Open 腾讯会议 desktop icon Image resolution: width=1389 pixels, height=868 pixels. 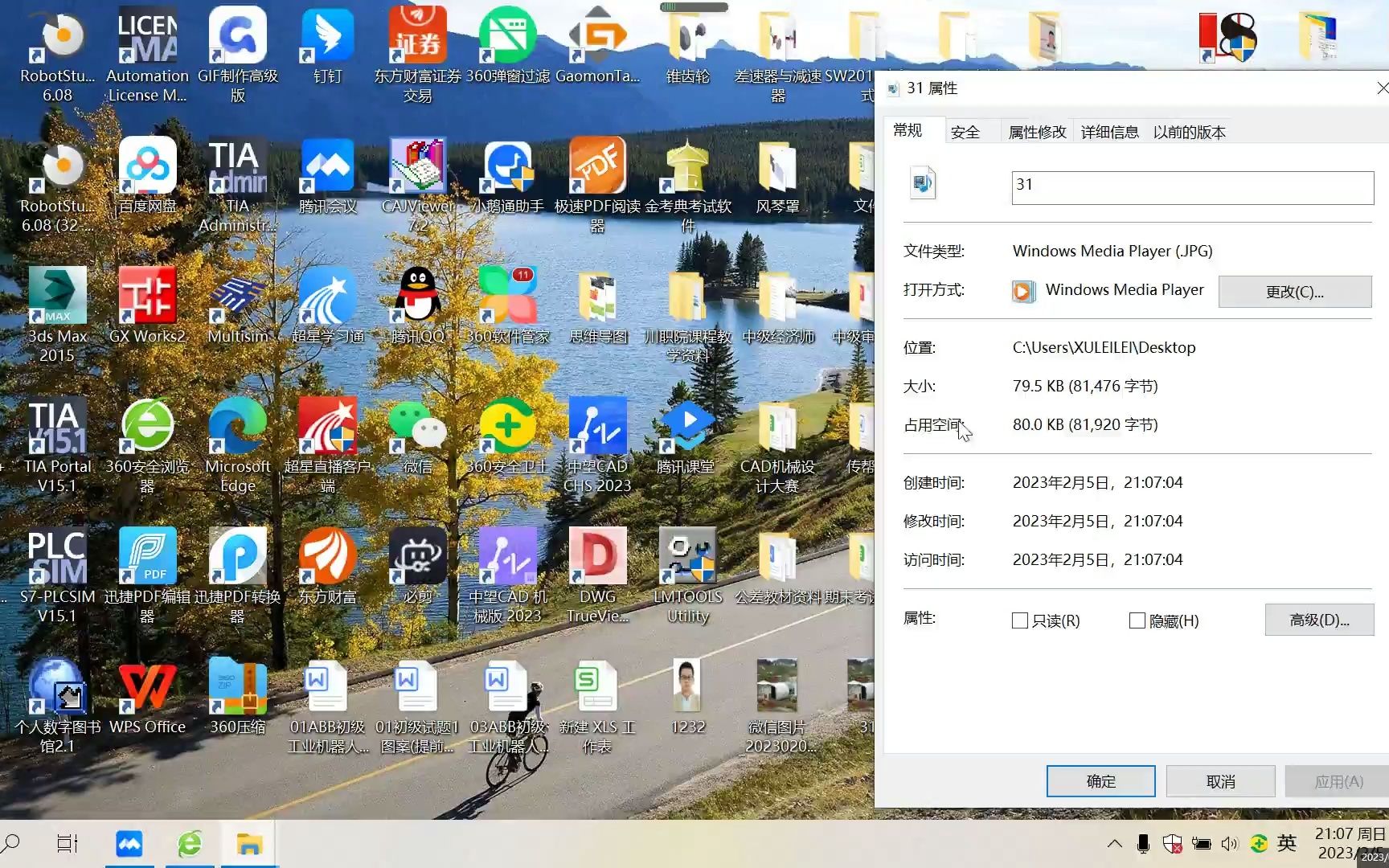point(327,175)
